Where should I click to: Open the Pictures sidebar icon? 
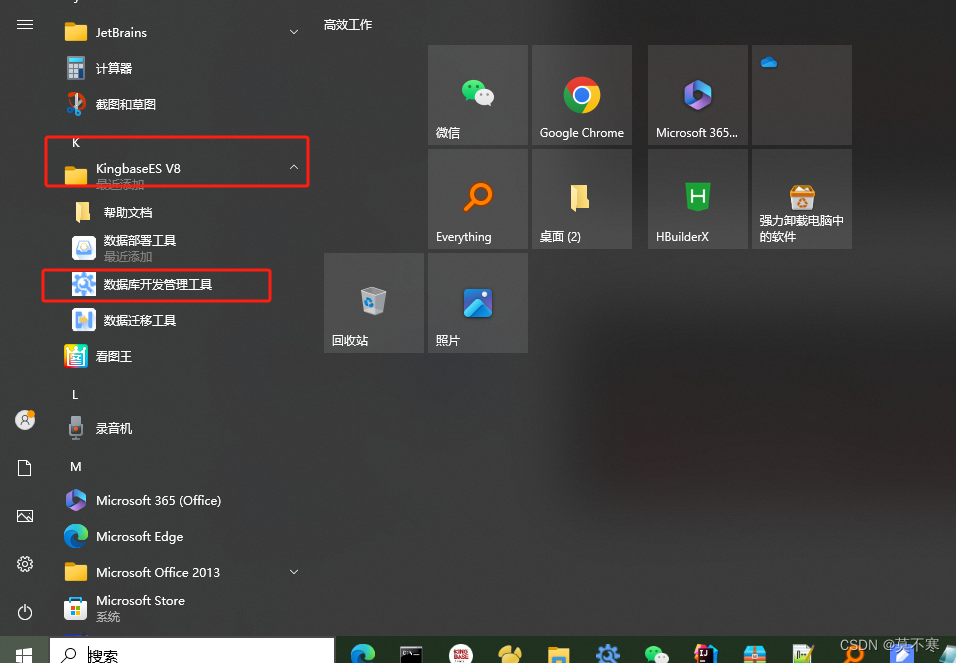pos(25,516)
